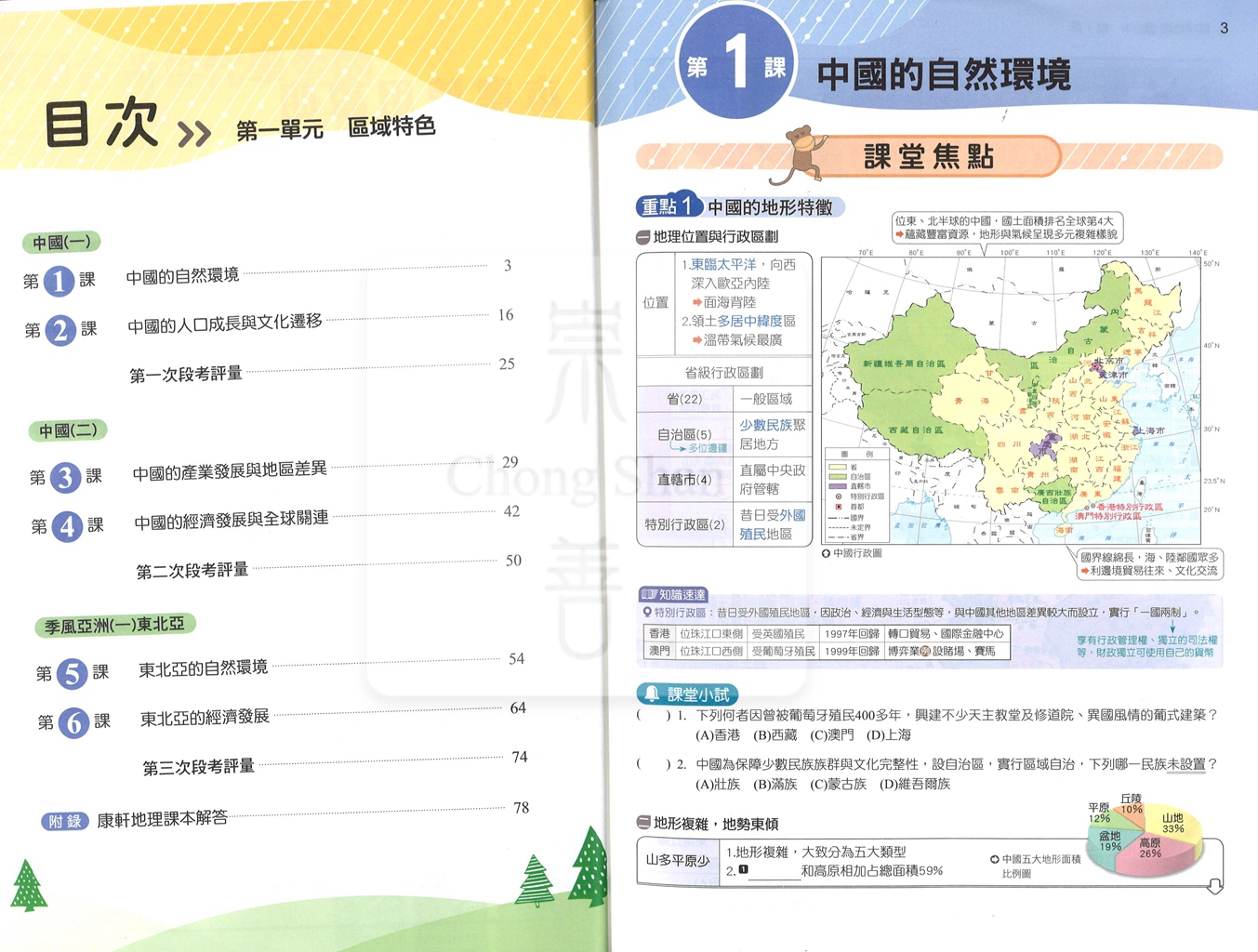Click the 課堂焦點 banner title

pos(929,156)
